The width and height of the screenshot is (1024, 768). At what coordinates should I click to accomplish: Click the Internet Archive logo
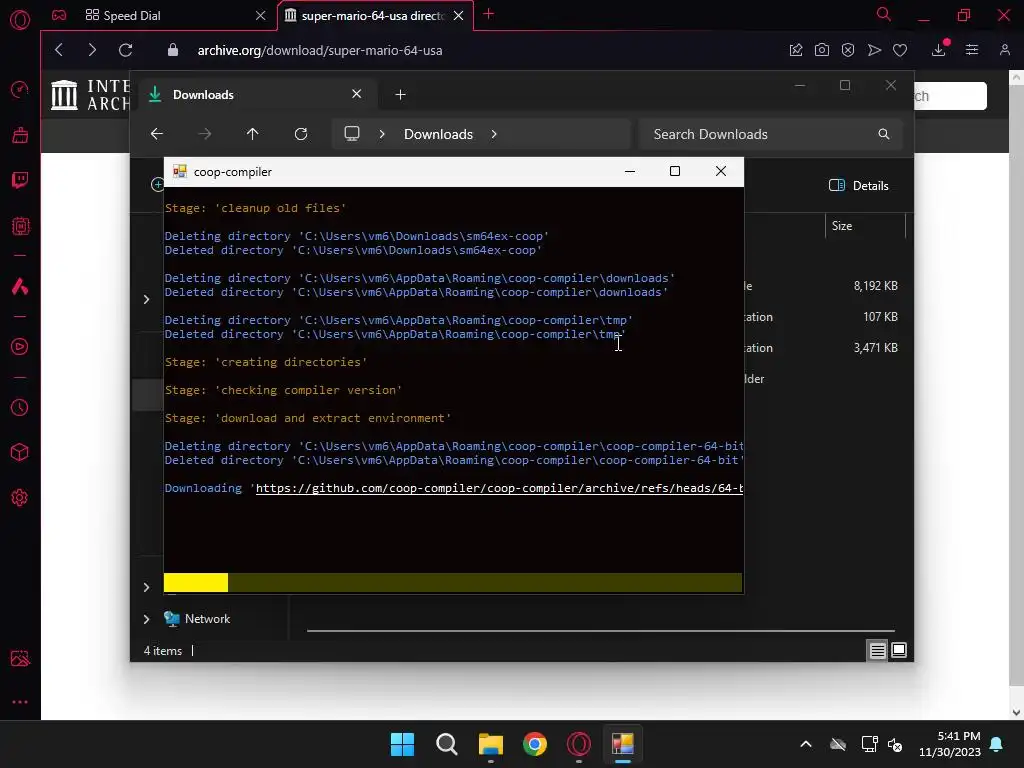click(x=90, y=95)
